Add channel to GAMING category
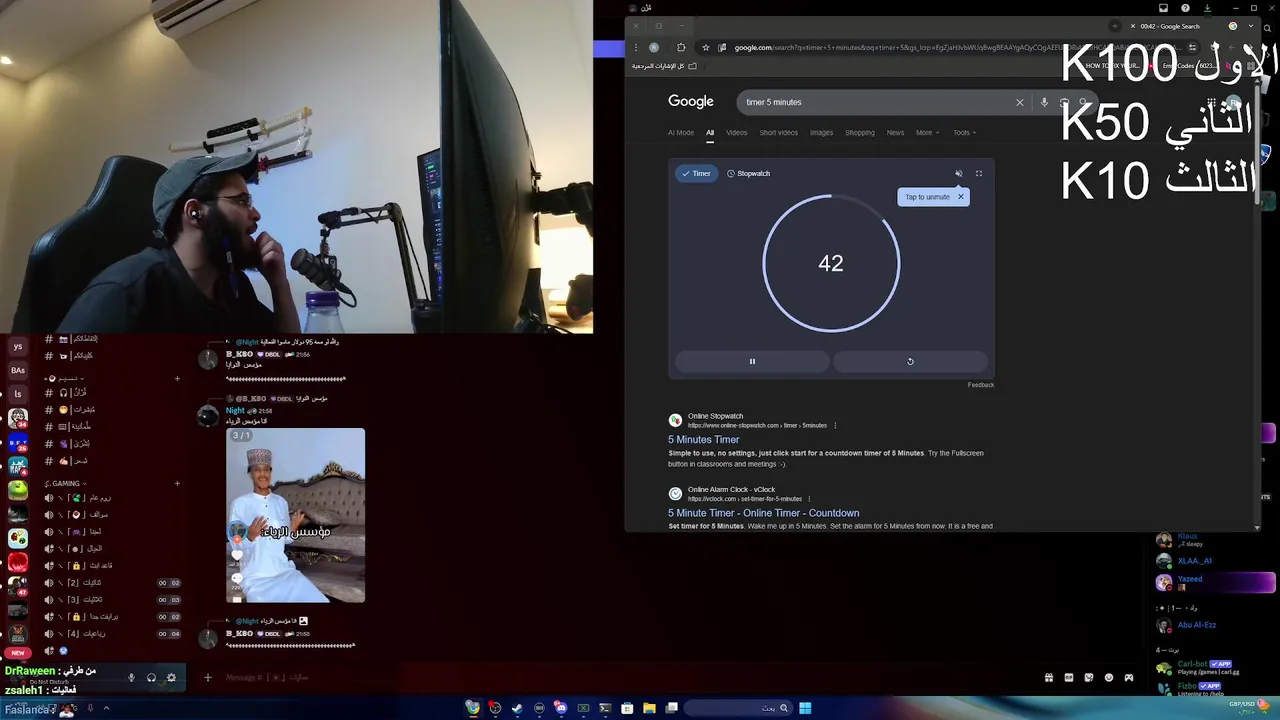The height and width of the screenshot is (720, 1280). pos(177,483)
